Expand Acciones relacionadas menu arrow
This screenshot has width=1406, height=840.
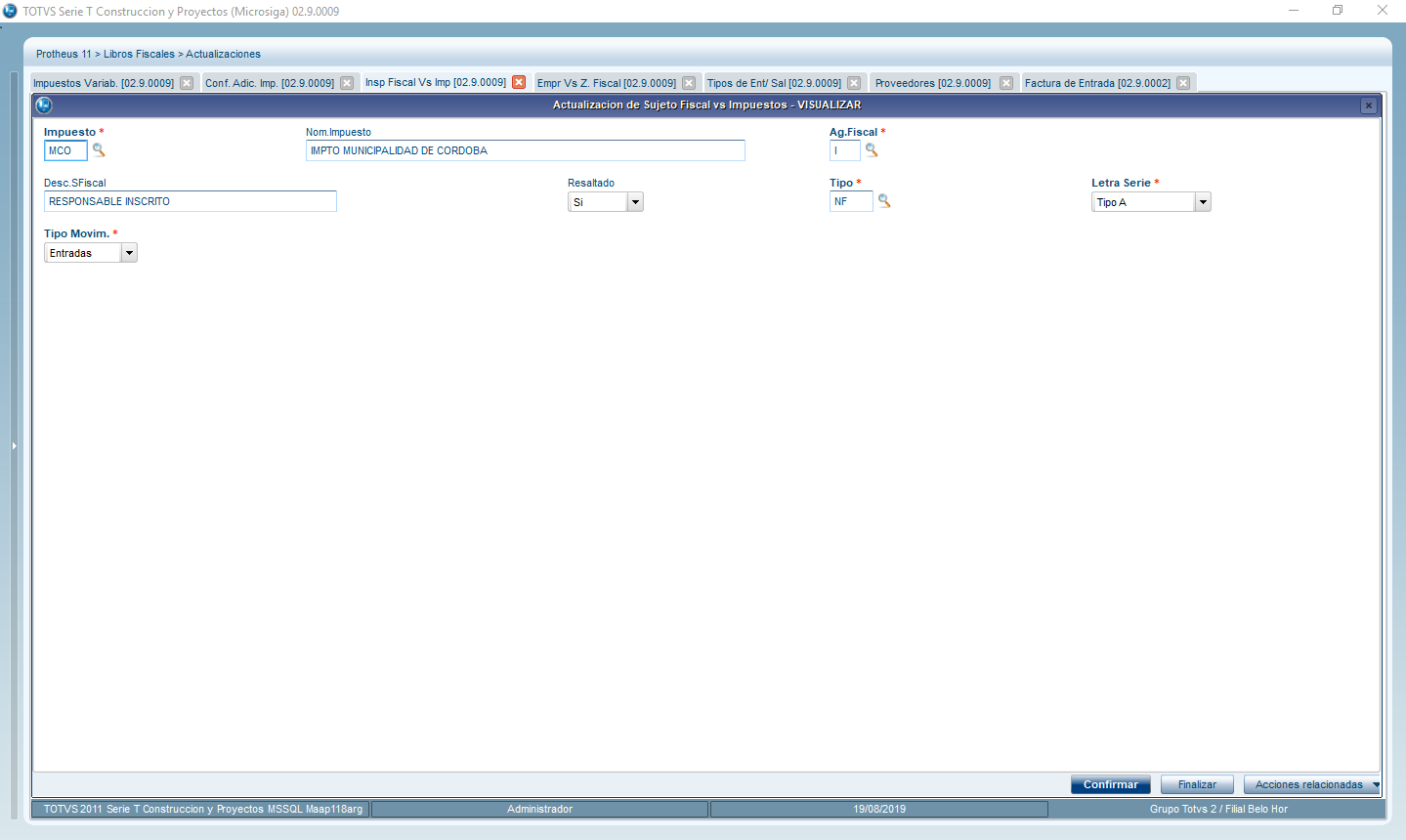(x=1376, y=784)
